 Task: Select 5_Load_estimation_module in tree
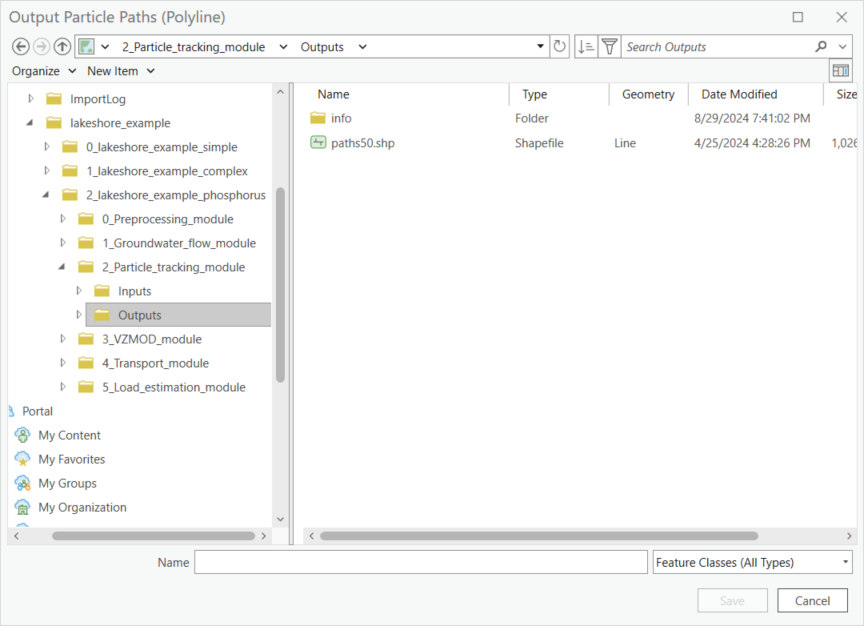point(174,387)
